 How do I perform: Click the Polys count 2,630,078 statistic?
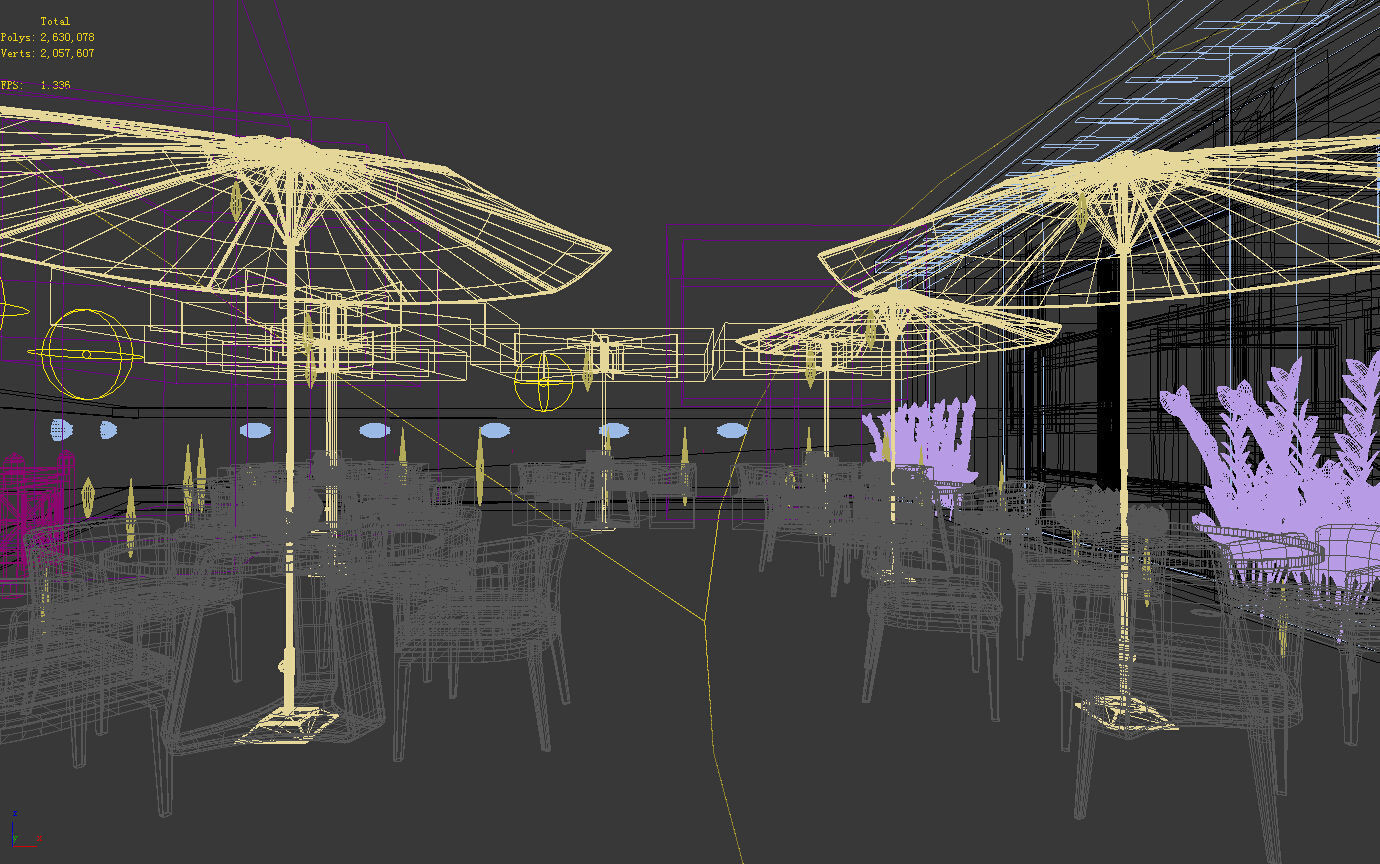(47, 37)
